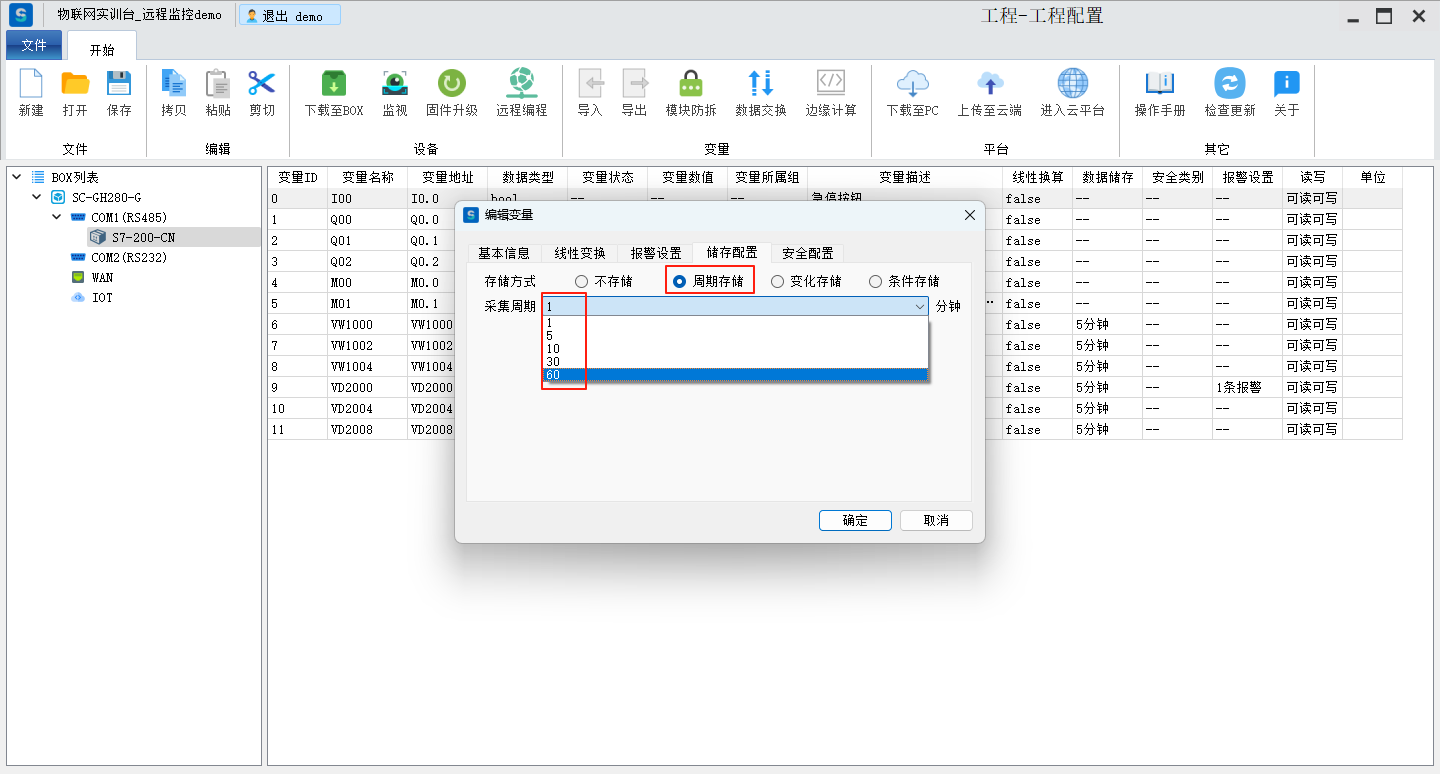
Task: Collapse the SC-GH280-G tree node
Action: [37, 197]
